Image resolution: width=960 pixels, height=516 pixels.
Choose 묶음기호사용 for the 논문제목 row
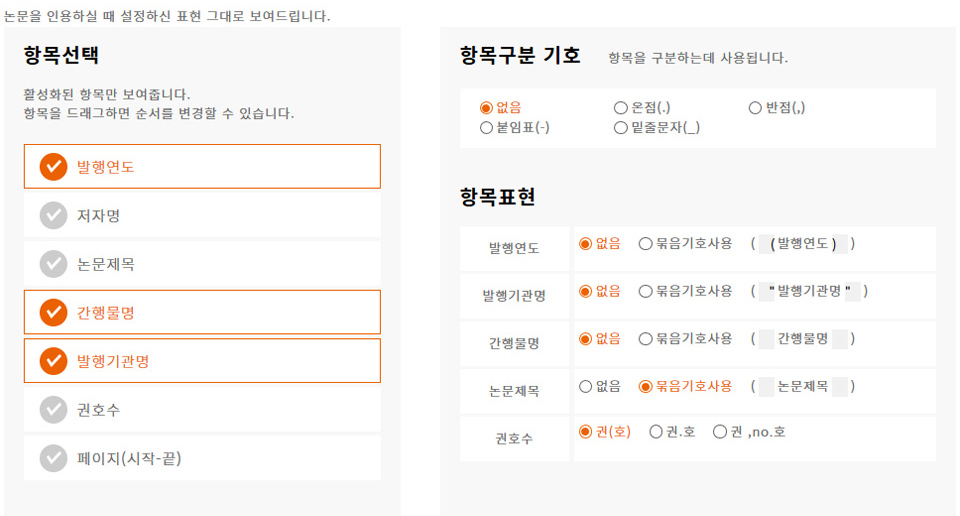[645, 386]
